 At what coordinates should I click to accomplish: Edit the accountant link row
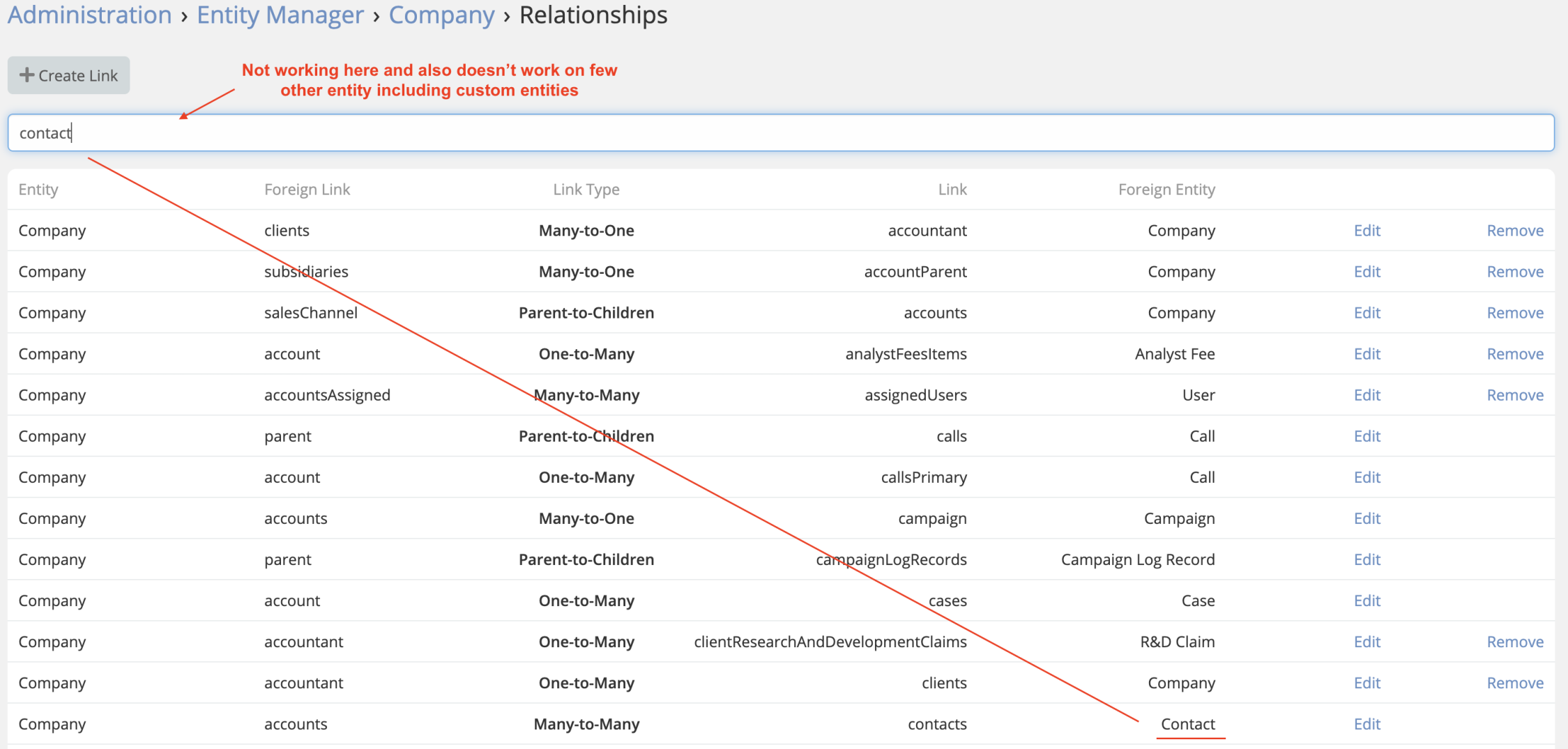[1367, 231]
